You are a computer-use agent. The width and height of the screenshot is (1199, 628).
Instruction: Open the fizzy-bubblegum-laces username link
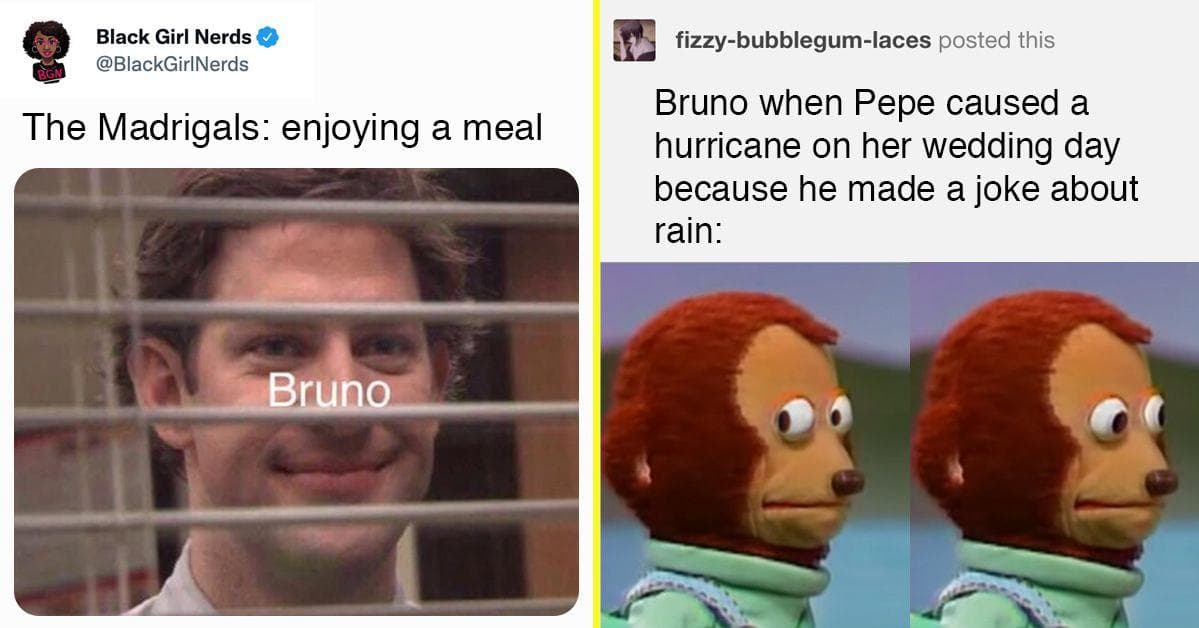tap(803, 41)
